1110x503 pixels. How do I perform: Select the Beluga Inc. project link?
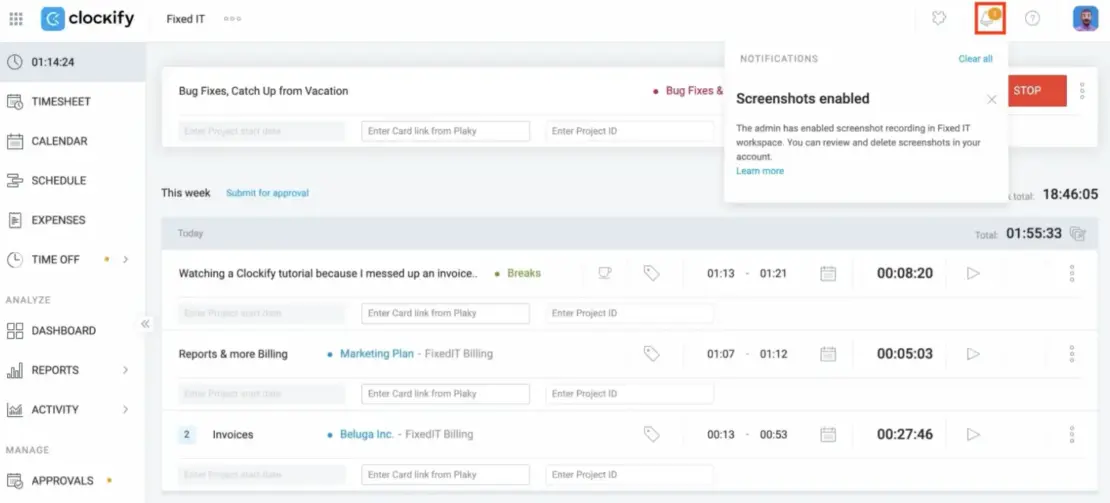coord(367,434)
